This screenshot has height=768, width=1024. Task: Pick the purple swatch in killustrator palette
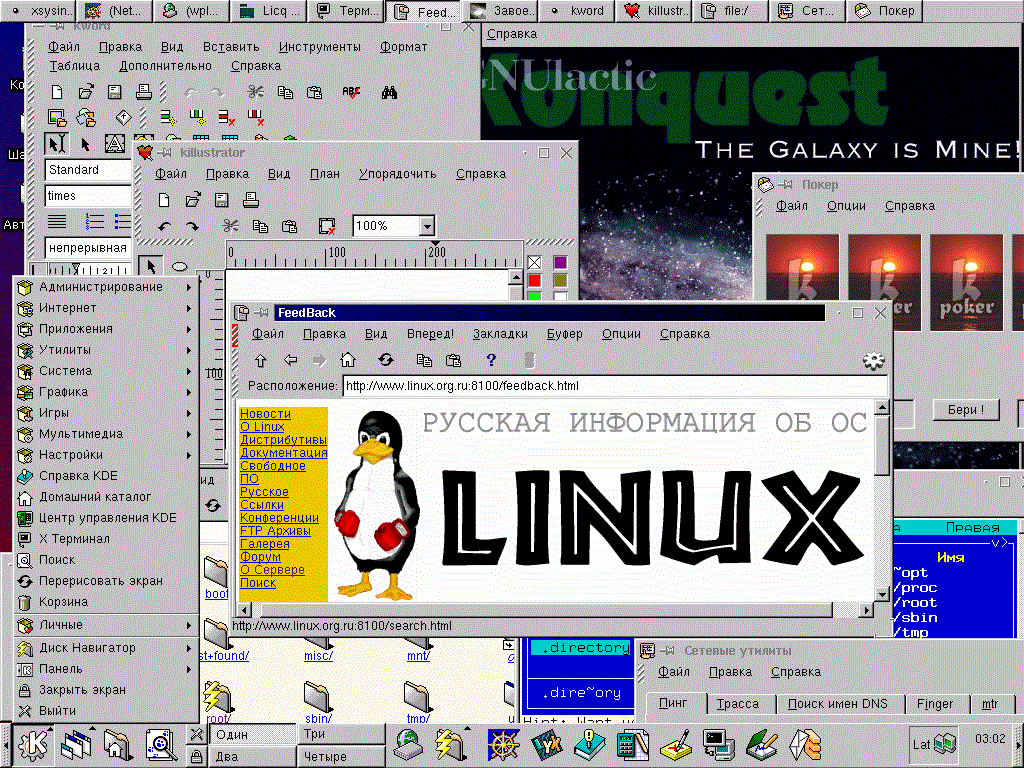coord(560,262)
